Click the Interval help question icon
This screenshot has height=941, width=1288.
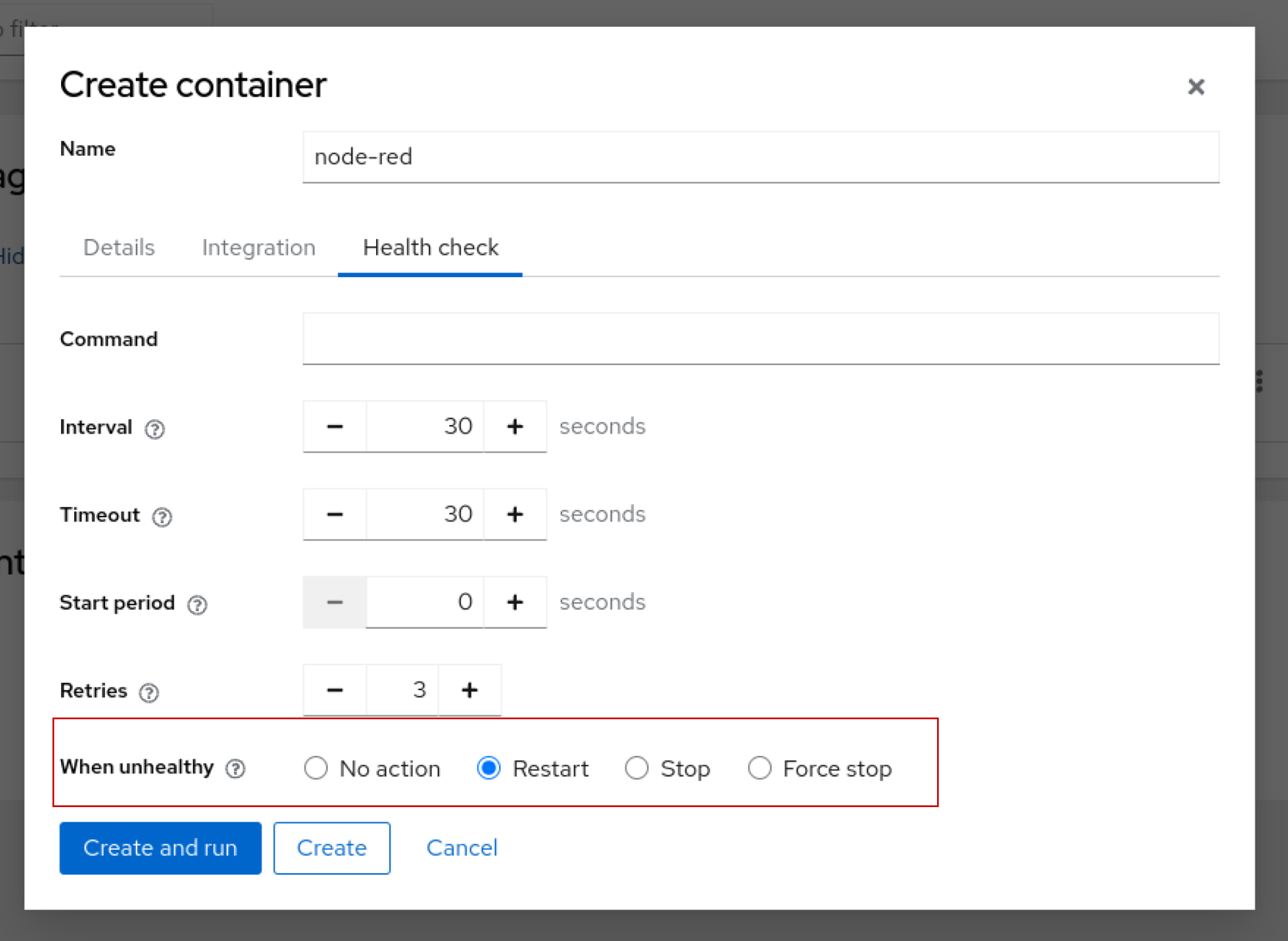tap(155, 429)
